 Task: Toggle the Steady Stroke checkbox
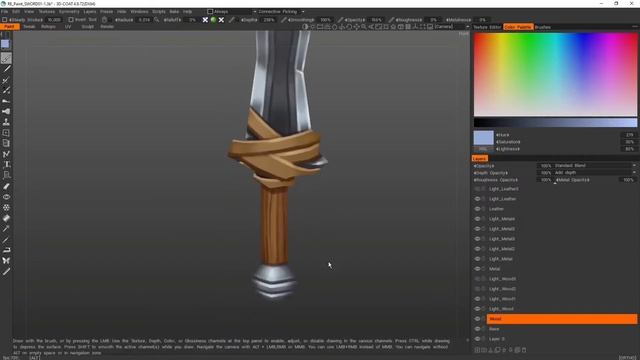tap(4, 20)
